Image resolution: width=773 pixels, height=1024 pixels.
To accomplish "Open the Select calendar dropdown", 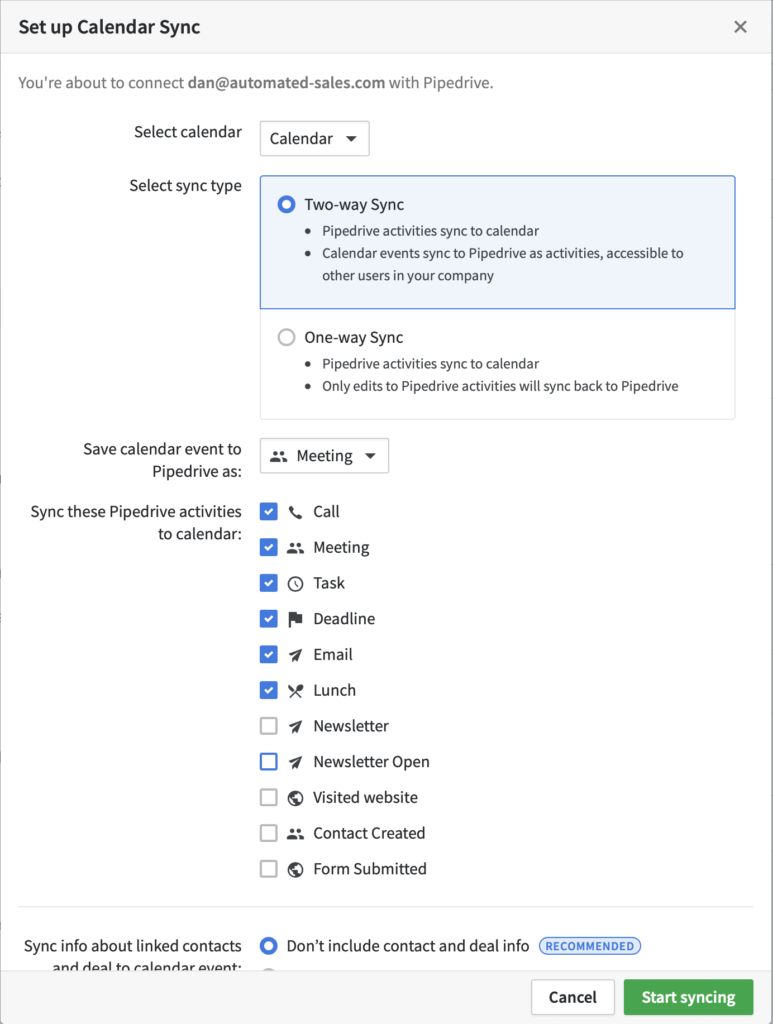I will point(314,138).
